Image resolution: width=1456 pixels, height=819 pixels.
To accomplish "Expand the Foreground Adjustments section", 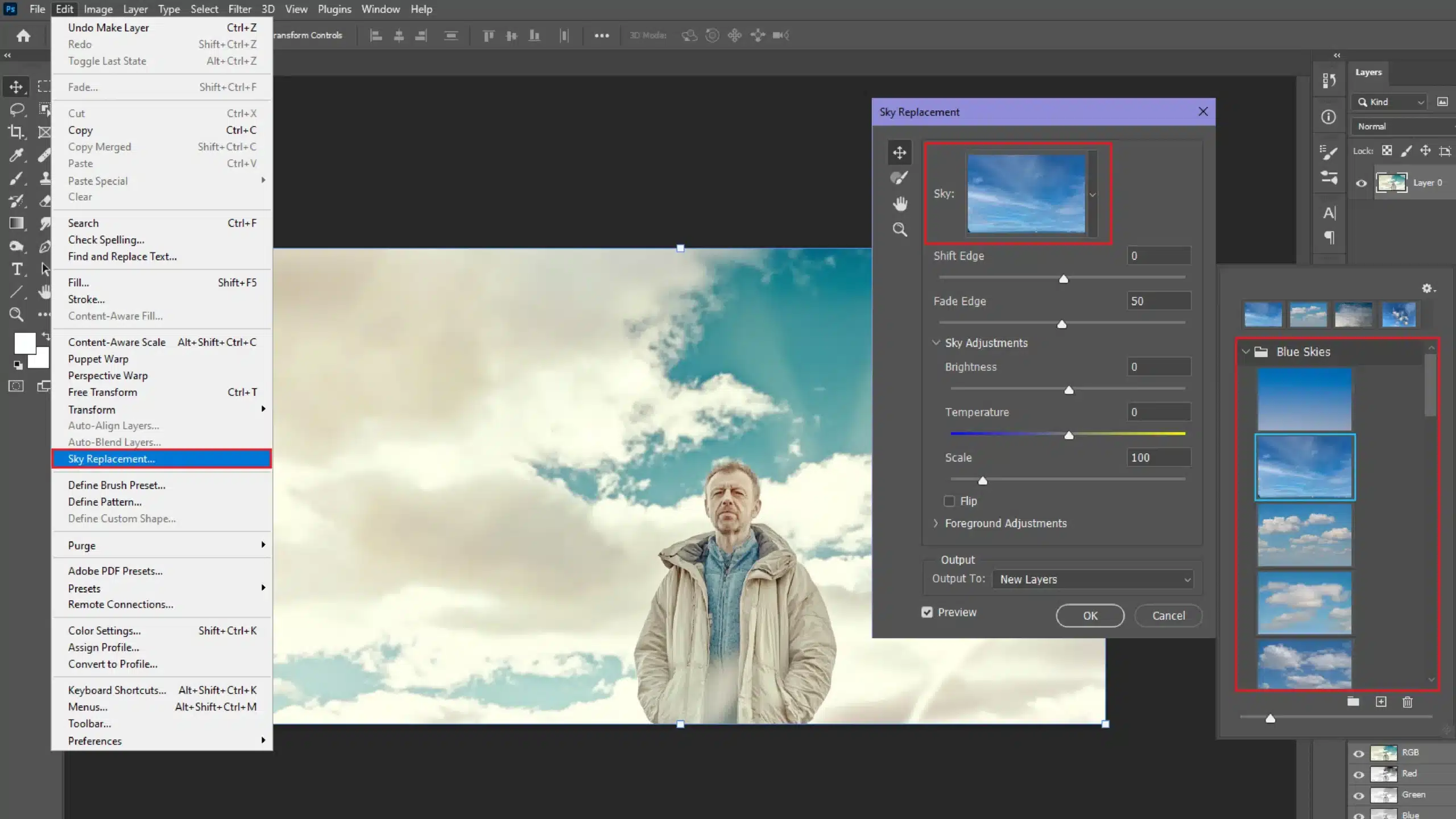I will tap(936, 523).
